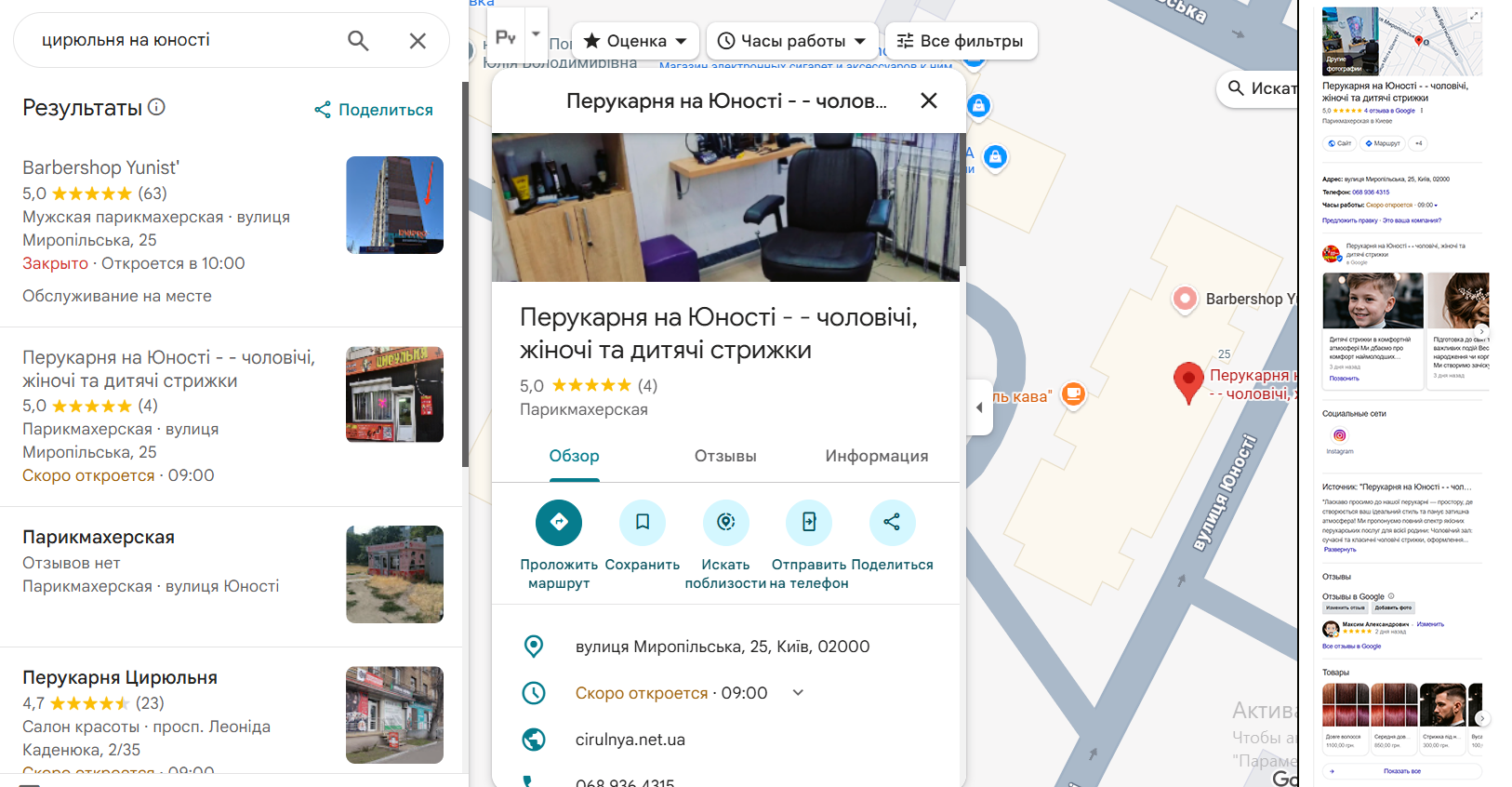Click Отзывы в Google info icon
This screenshot has width=1512, height=787.
1392,596
